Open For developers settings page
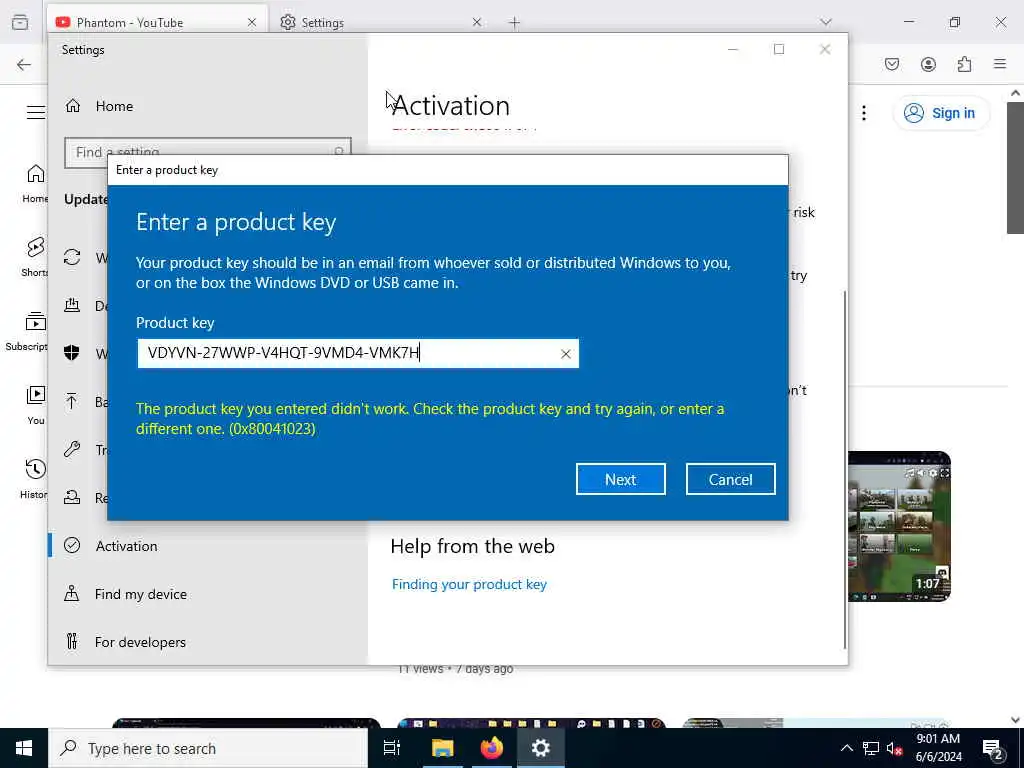The image size is (1024, 768). [140, 643]
